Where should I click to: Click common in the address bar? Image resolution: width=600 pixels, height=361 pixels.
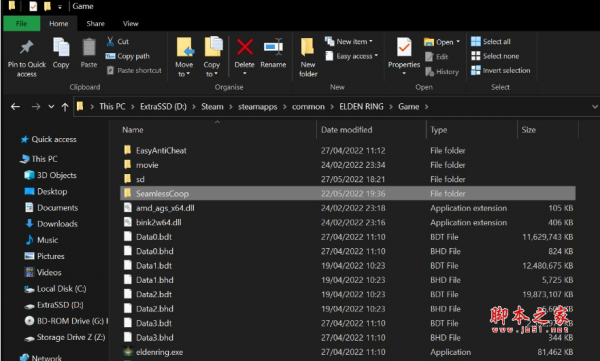(308, 106)
